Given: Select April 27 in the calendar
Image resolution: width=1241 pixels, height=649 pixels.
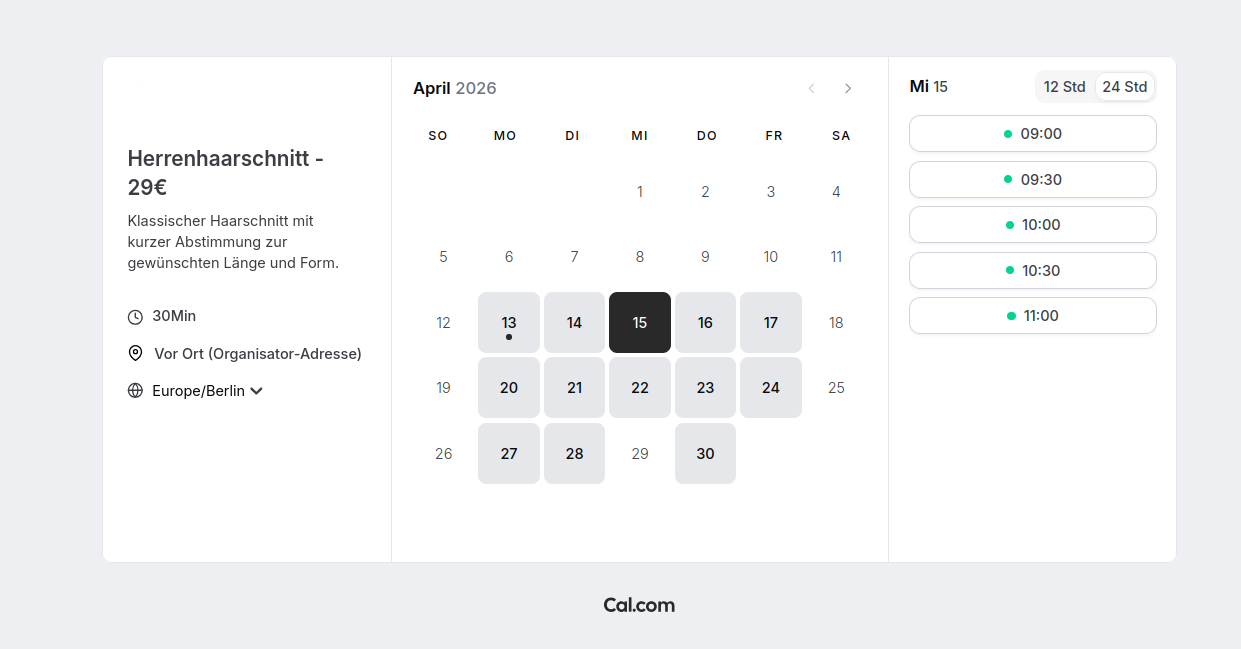Looking at the screenshot, I should 509,453.
